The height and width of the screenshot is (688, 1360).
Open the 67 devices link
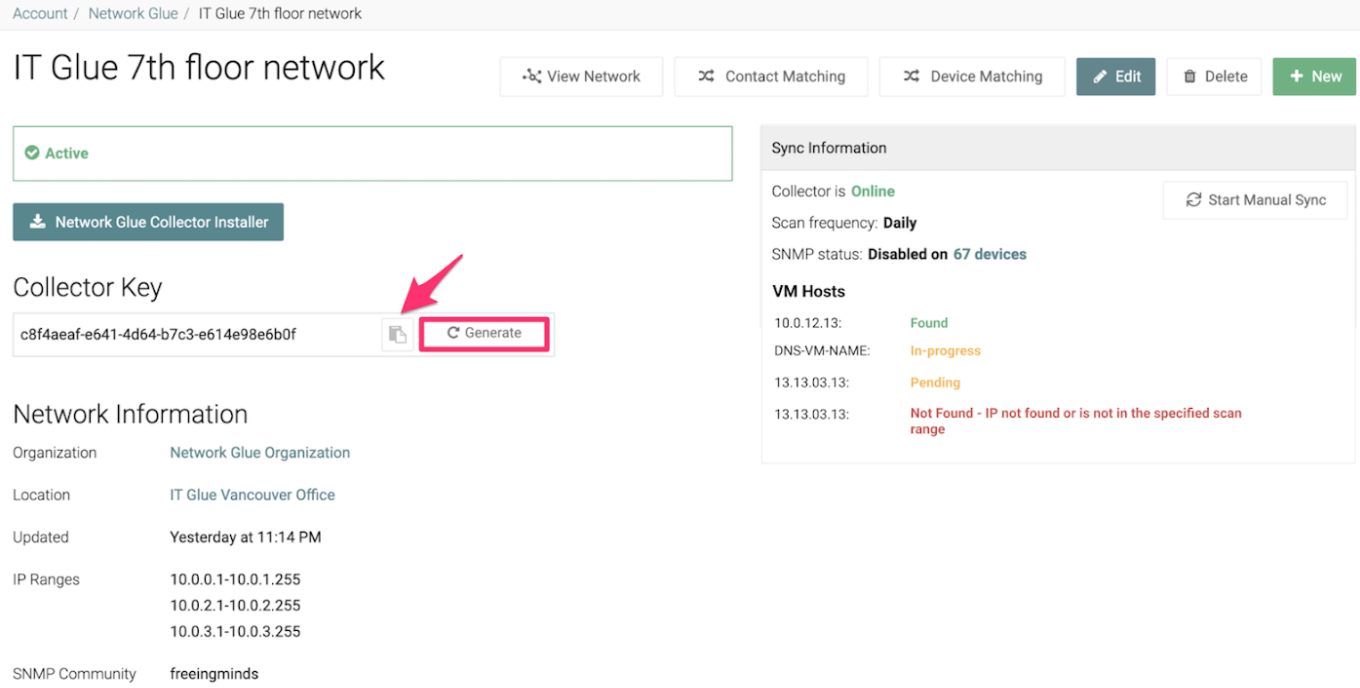[990, 254]
